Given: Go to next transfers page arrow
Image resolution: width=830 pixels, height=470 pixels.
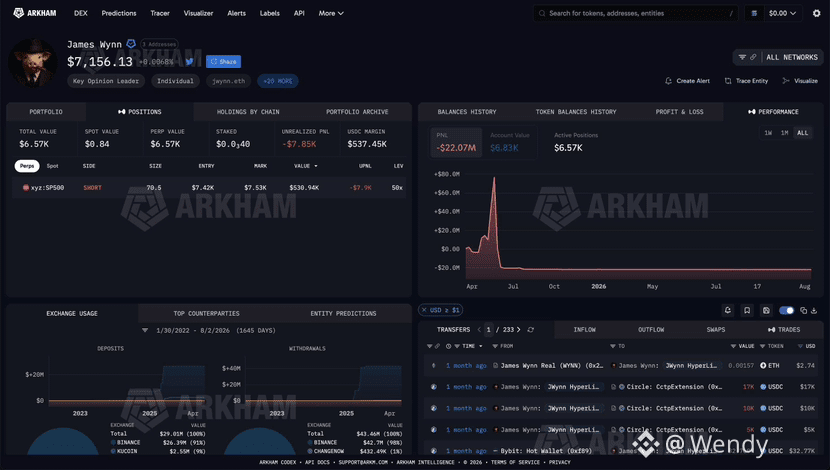Looking at the screenshot, I should (519, 330).
